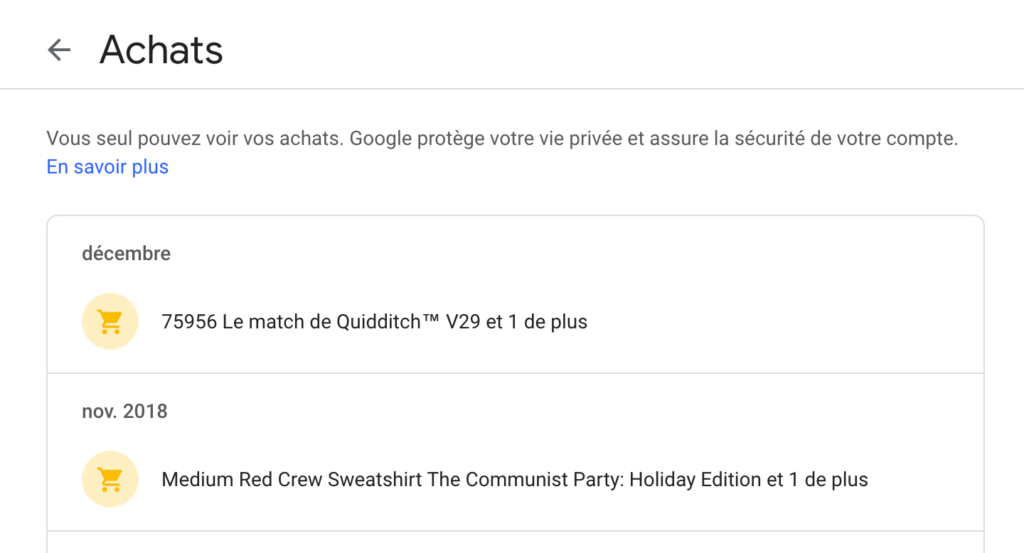Click the "Vous seul pouvez voir vos achats" sentence
The height and width of the screenshot is (553, 1024).
(x=192, y=139)
